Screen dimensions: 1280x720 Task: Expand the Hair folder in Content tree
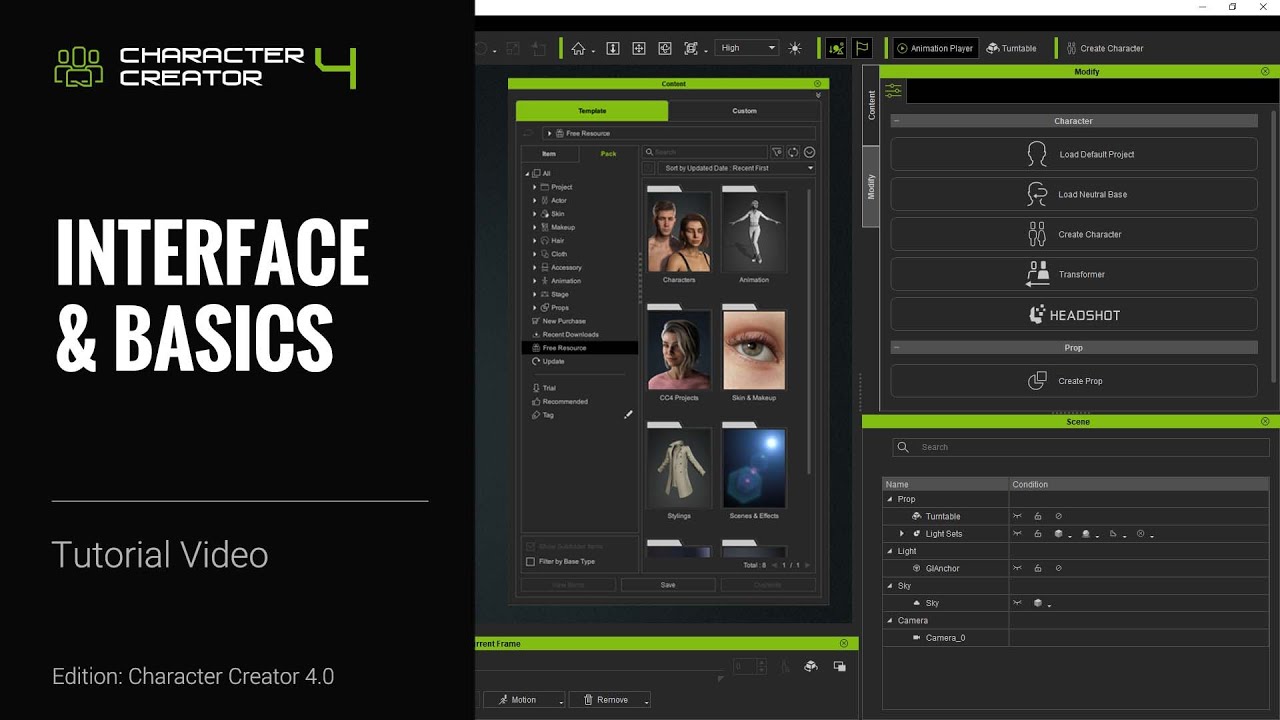[x=535, y=241]
